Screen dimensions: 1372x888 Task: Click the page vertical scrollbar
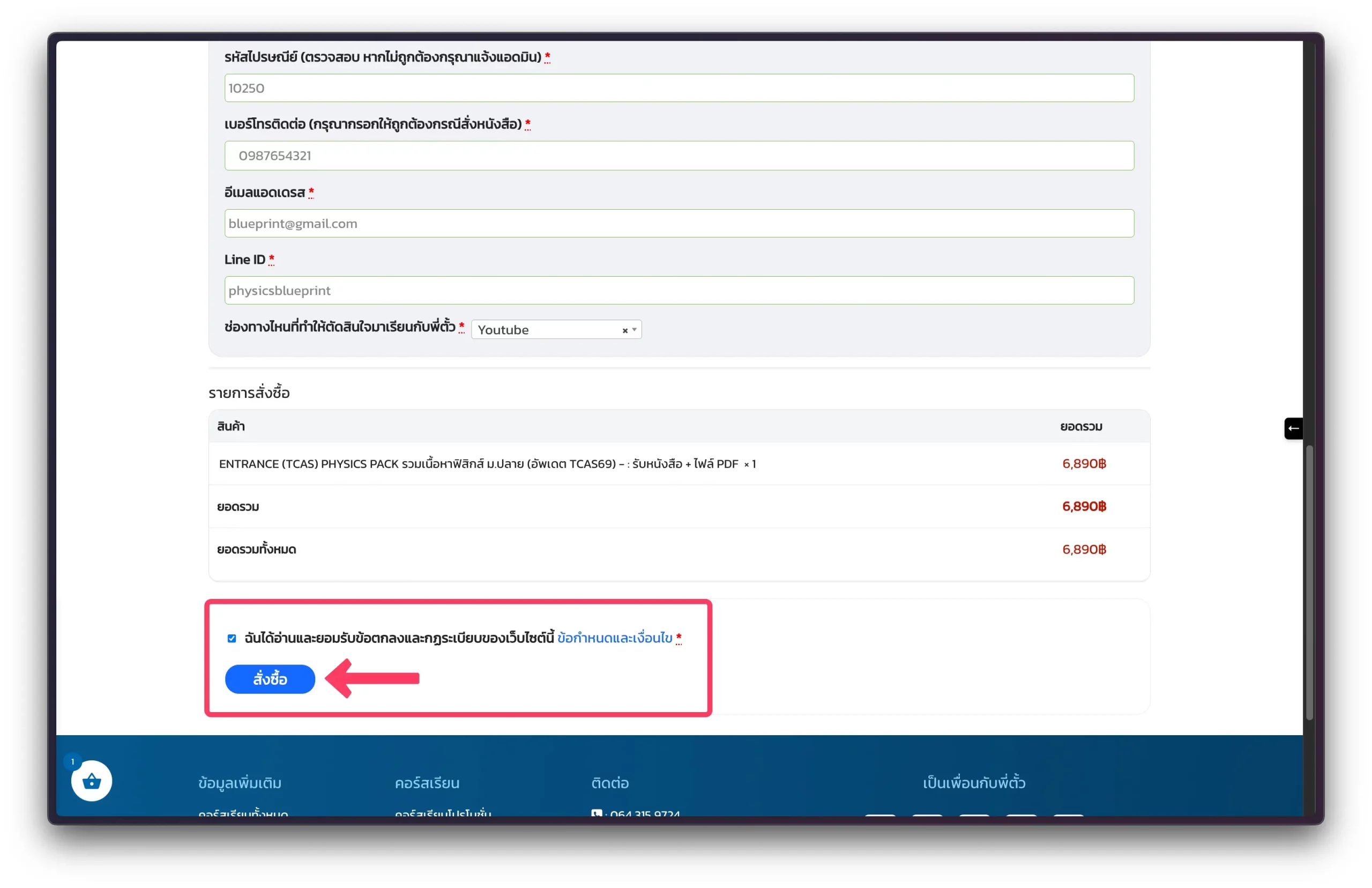[1309, 582]
